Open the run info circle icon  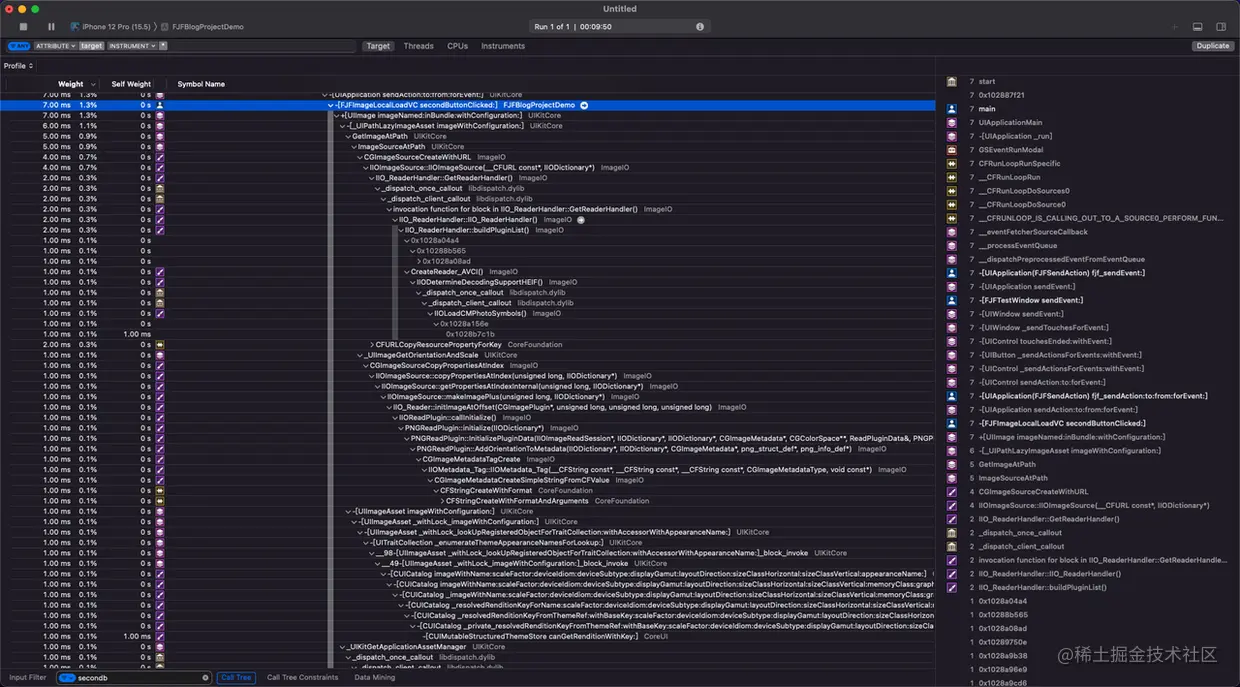pyautogui.click(x=700, y=26)
